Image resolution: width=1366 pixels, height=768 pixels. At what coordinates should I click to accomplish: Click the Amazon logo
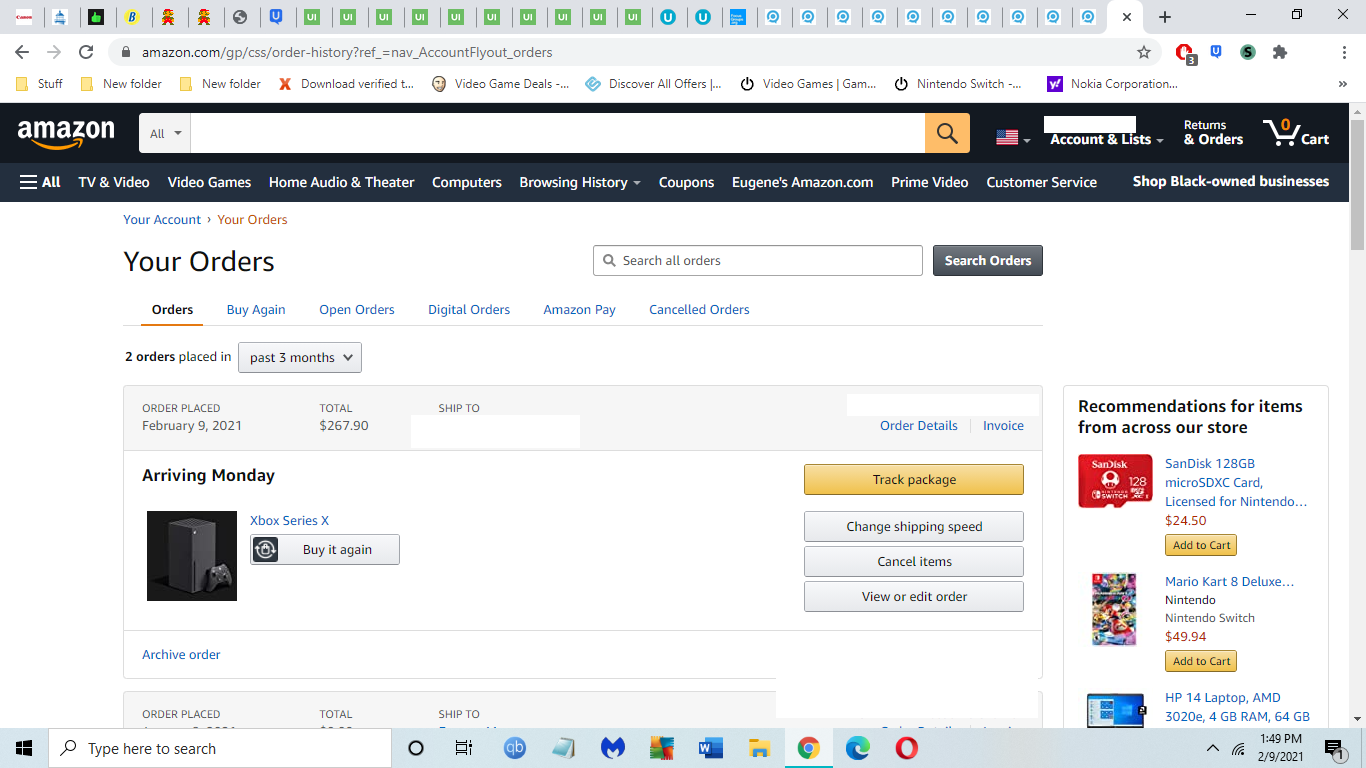(66, 133)
